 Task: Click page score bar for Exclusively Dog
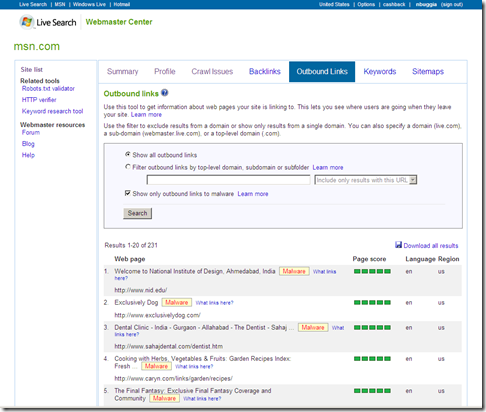point(372,302)
